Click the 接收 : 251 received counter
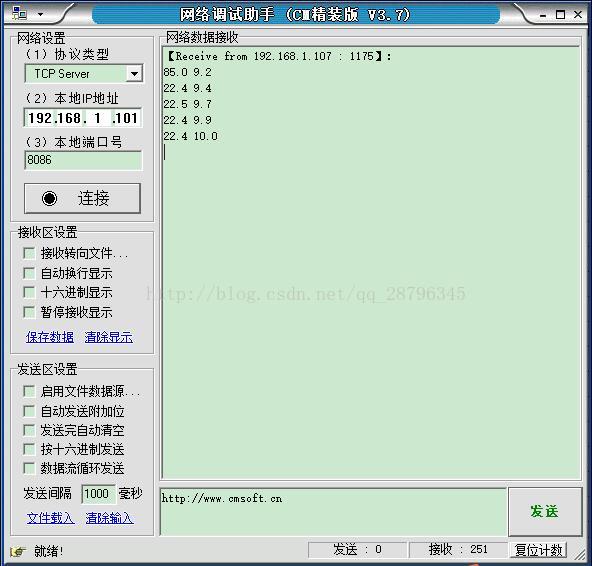 pos(458,550)
